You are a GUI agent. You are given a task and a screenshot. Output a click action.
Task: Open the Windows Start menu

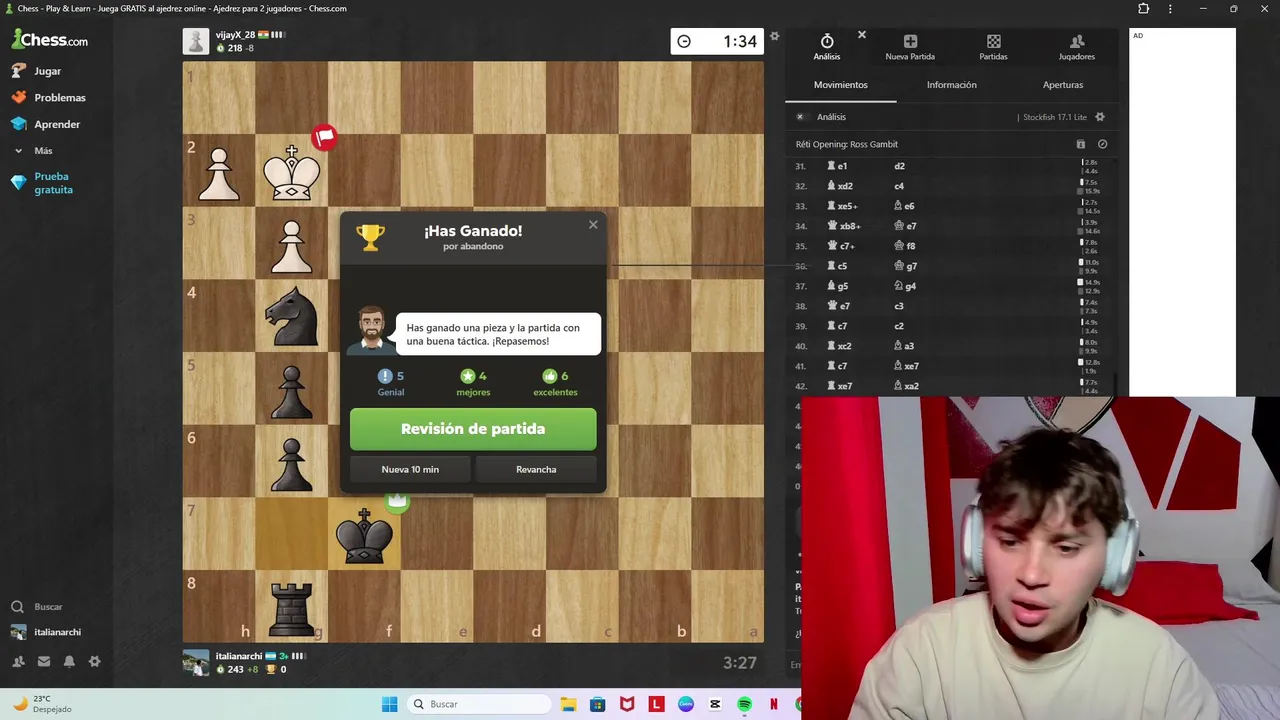click(389, 704)
